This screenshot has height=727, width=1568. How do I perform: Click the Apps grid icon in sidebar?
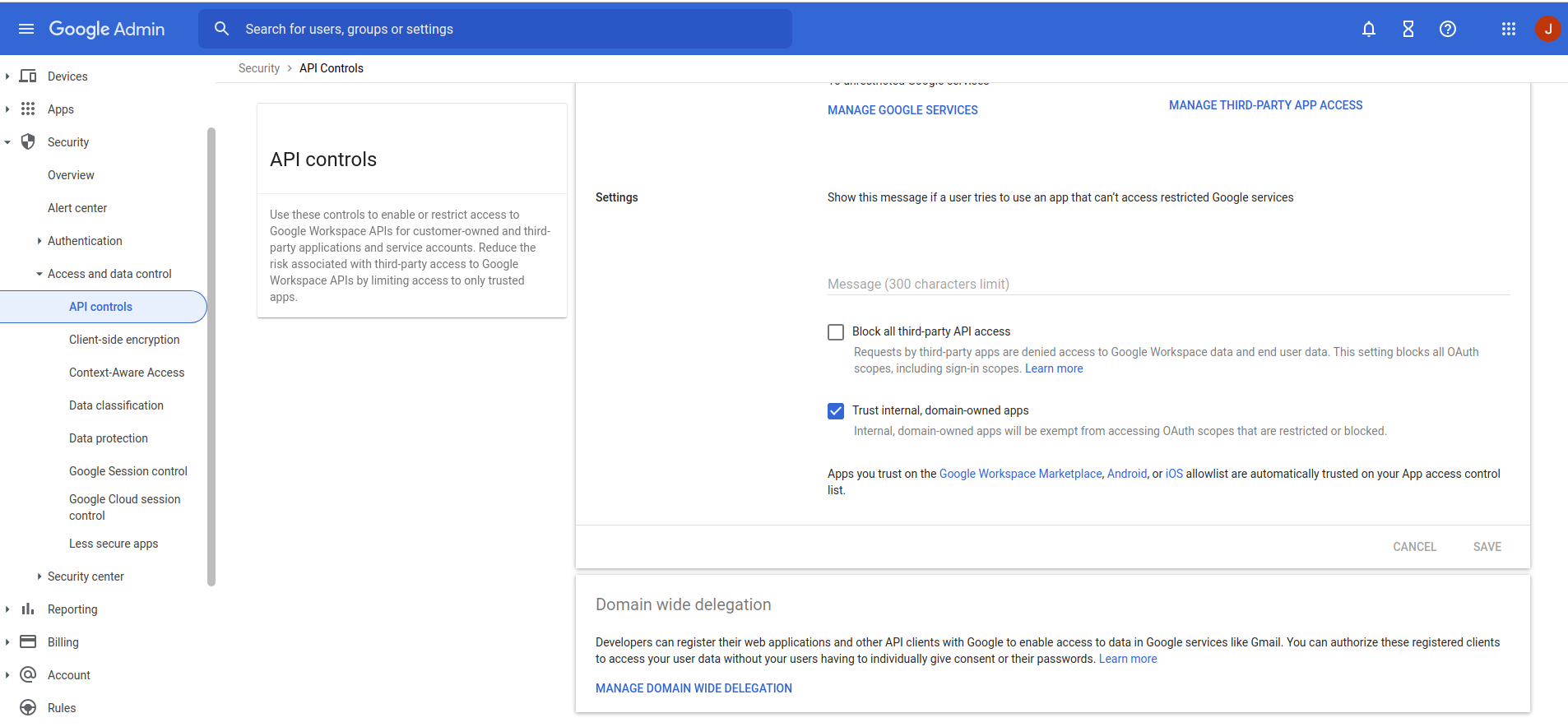tap(28, 109)
